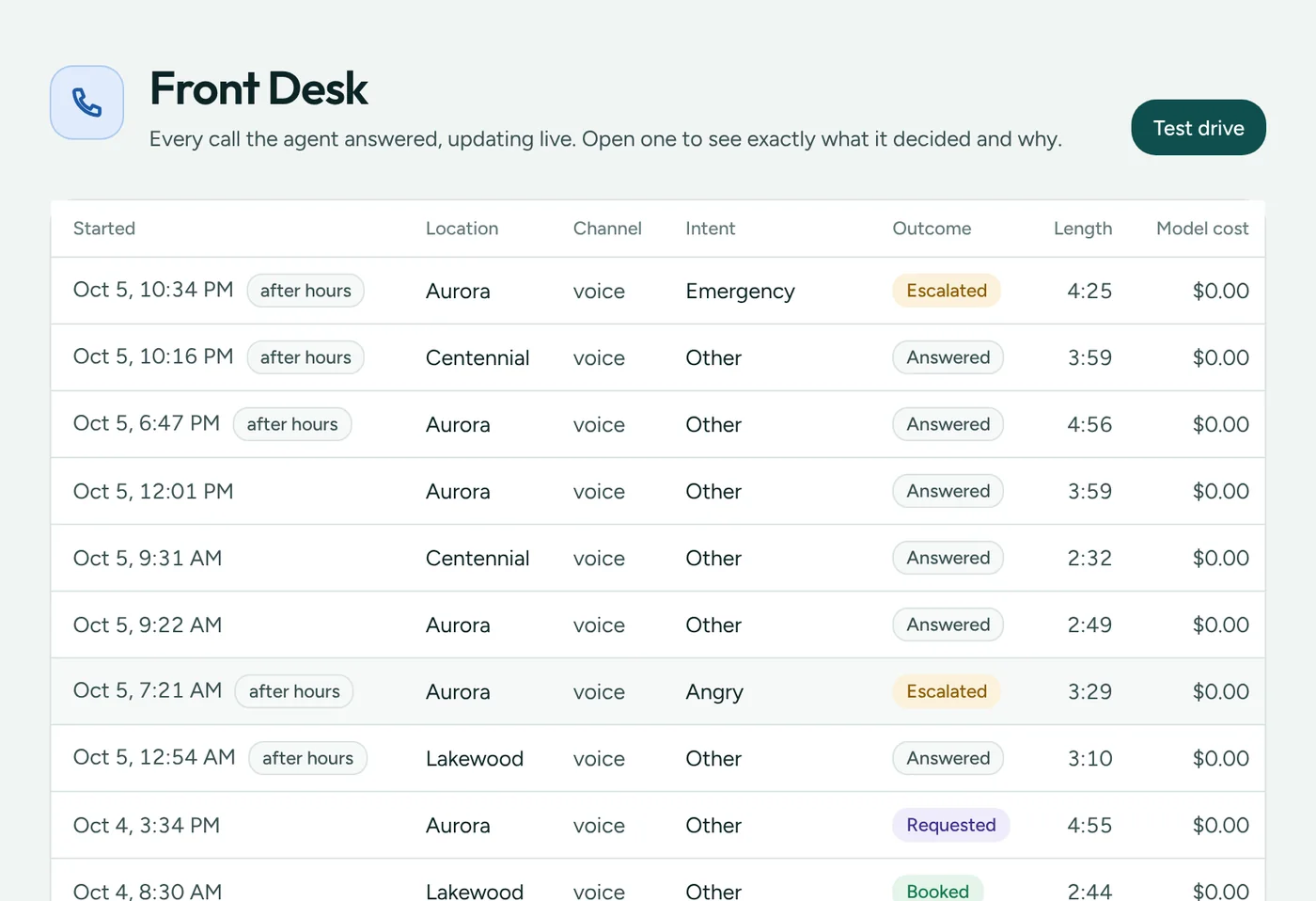Screen dimensions: 1316x901
Task: Open the Oct 4, 3:34 PM call
Action: (658, 825)
